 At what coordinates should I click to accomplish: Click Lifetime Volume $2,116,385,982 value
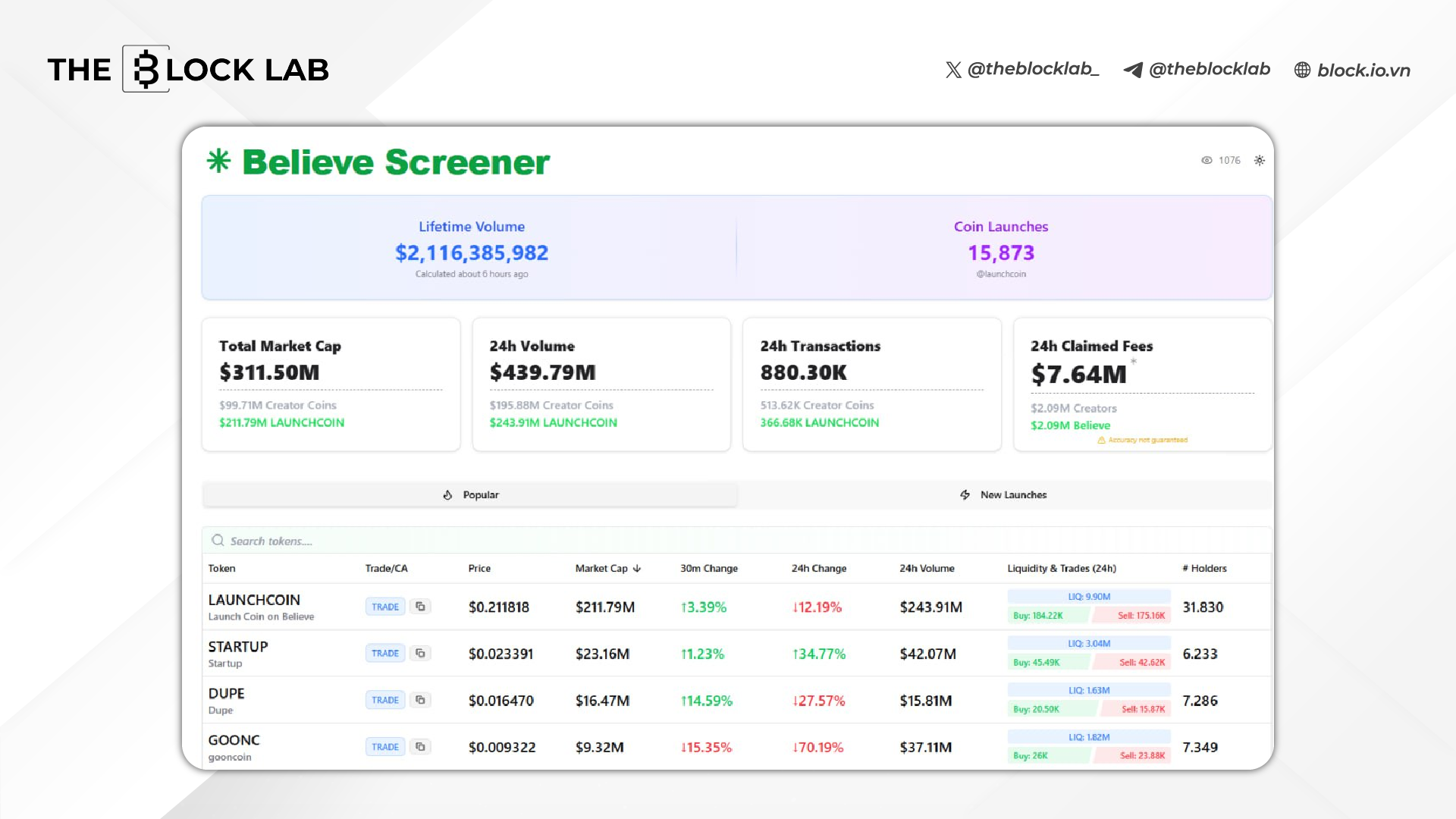click(x=472, y=253)
